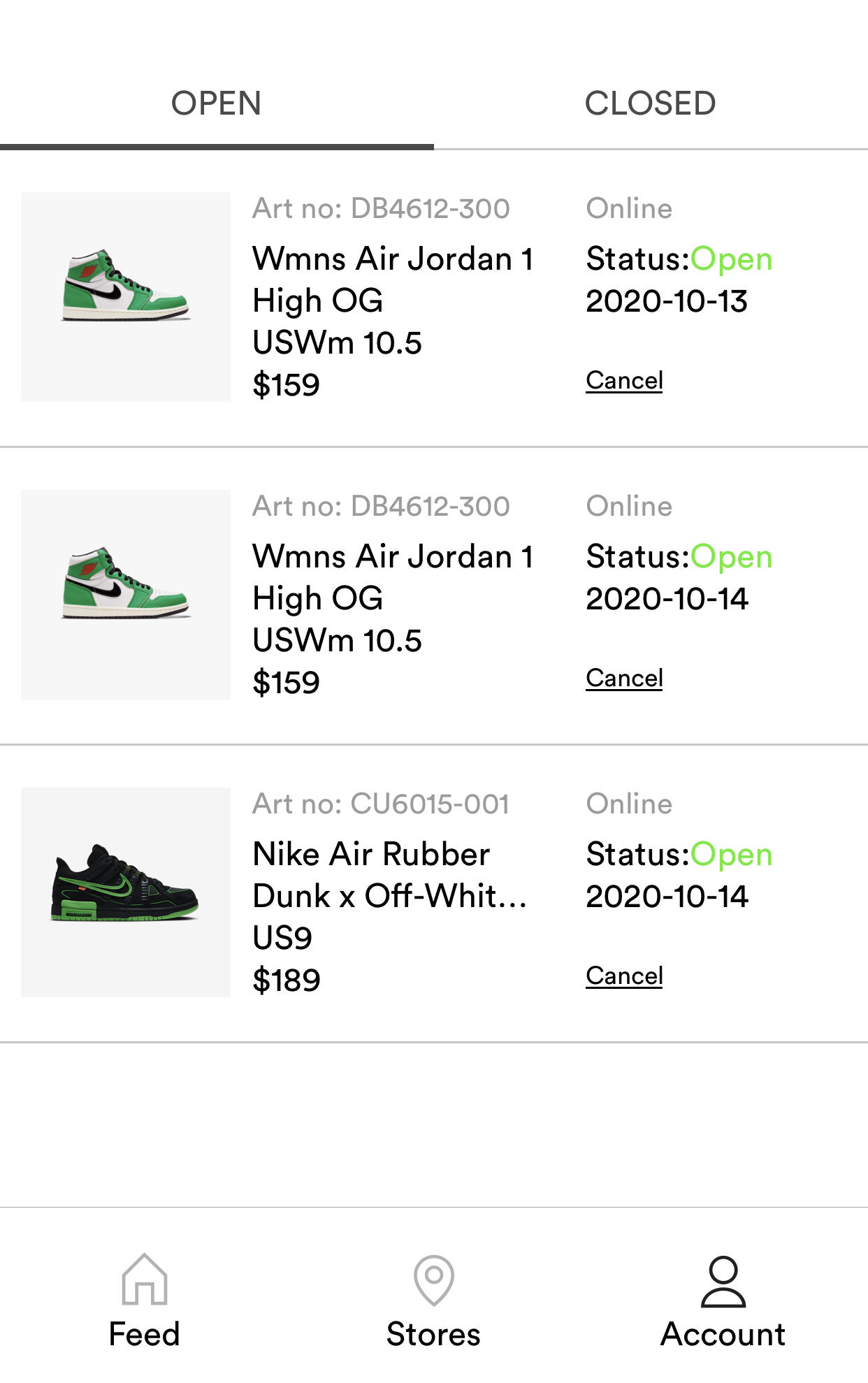Tap Open status dated 2020-10-13

[x=732, y=259]
